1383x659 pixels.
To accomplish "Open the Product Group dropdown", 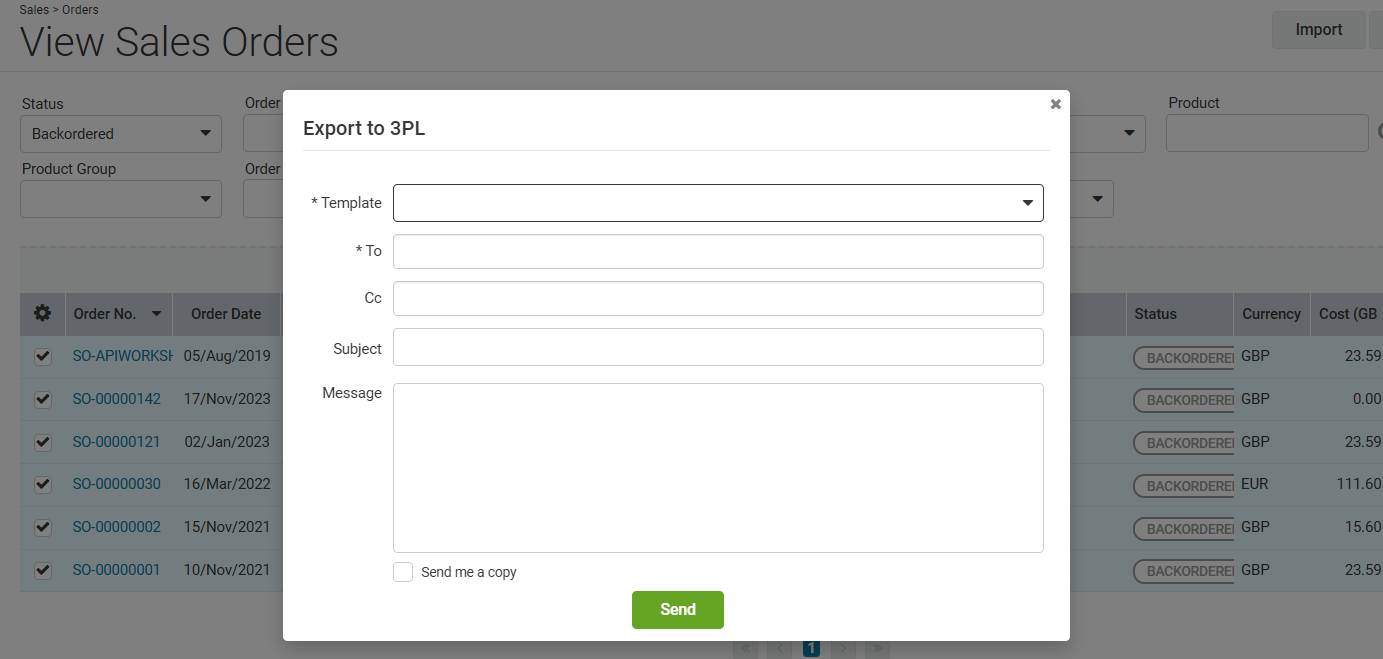I will tap(121, 199).
